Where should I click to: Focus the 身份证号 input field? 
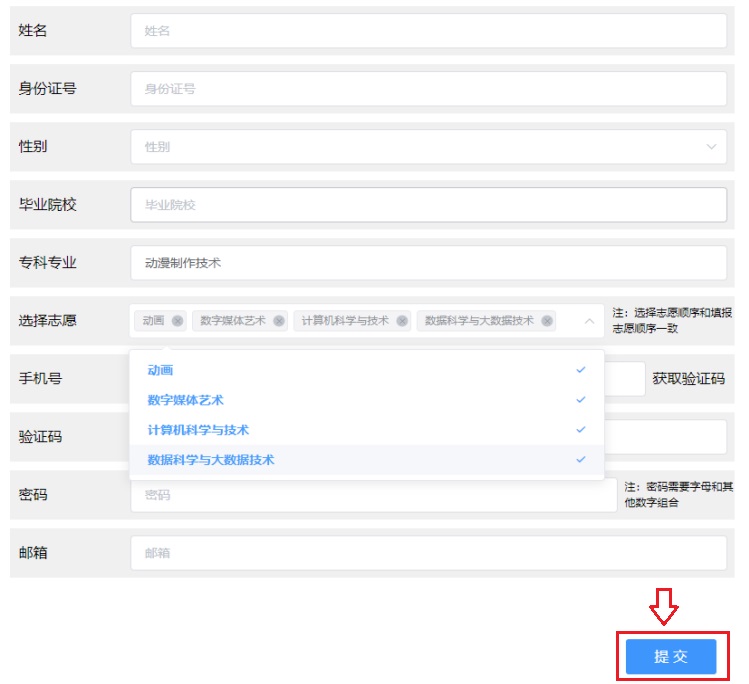pyautogui.click(x=427, y=89)
